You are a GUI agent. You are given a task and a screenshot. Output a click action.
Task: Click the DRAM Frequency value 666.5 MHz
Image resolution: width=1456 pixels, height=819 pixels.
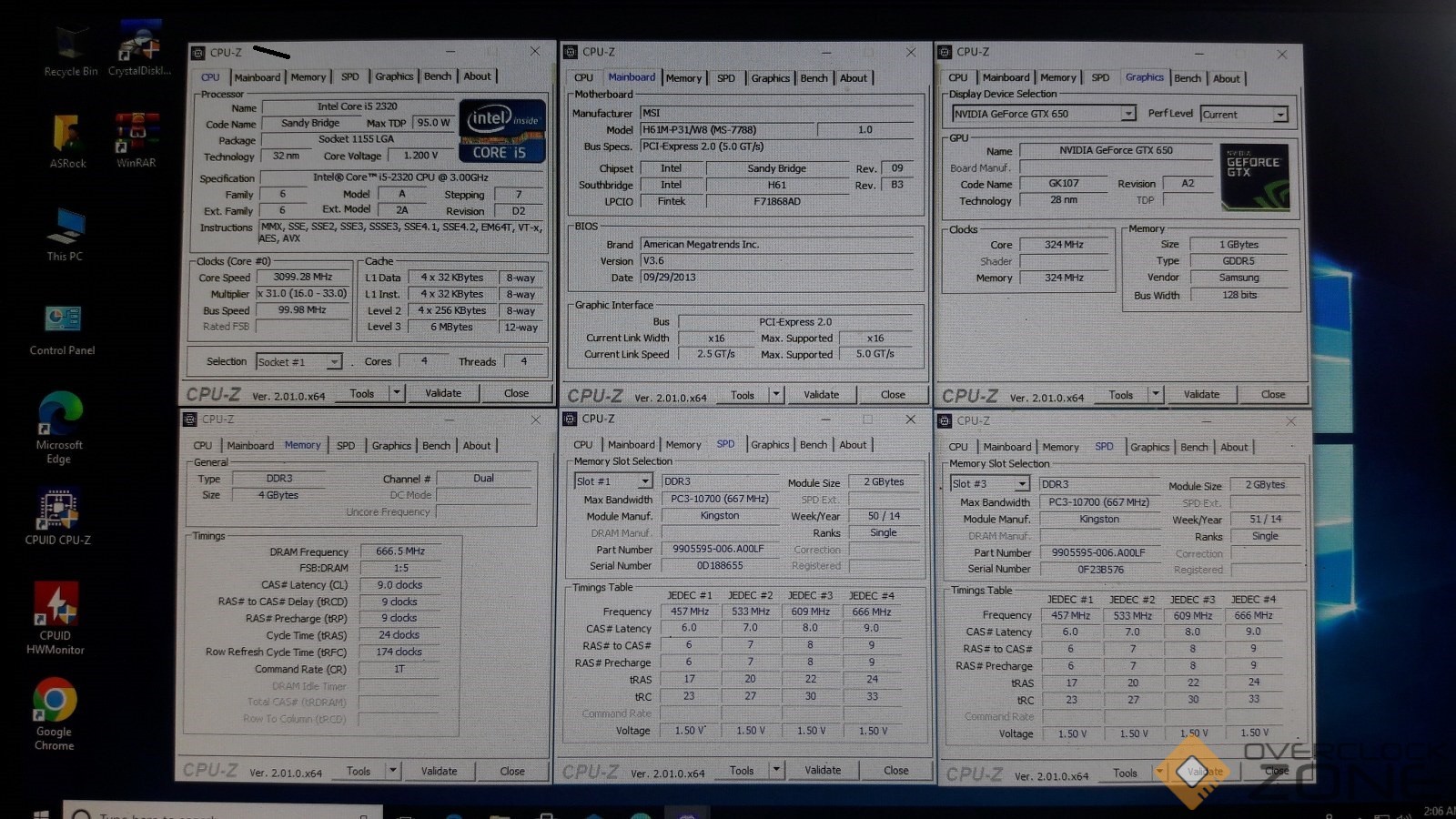click(400, 551)
